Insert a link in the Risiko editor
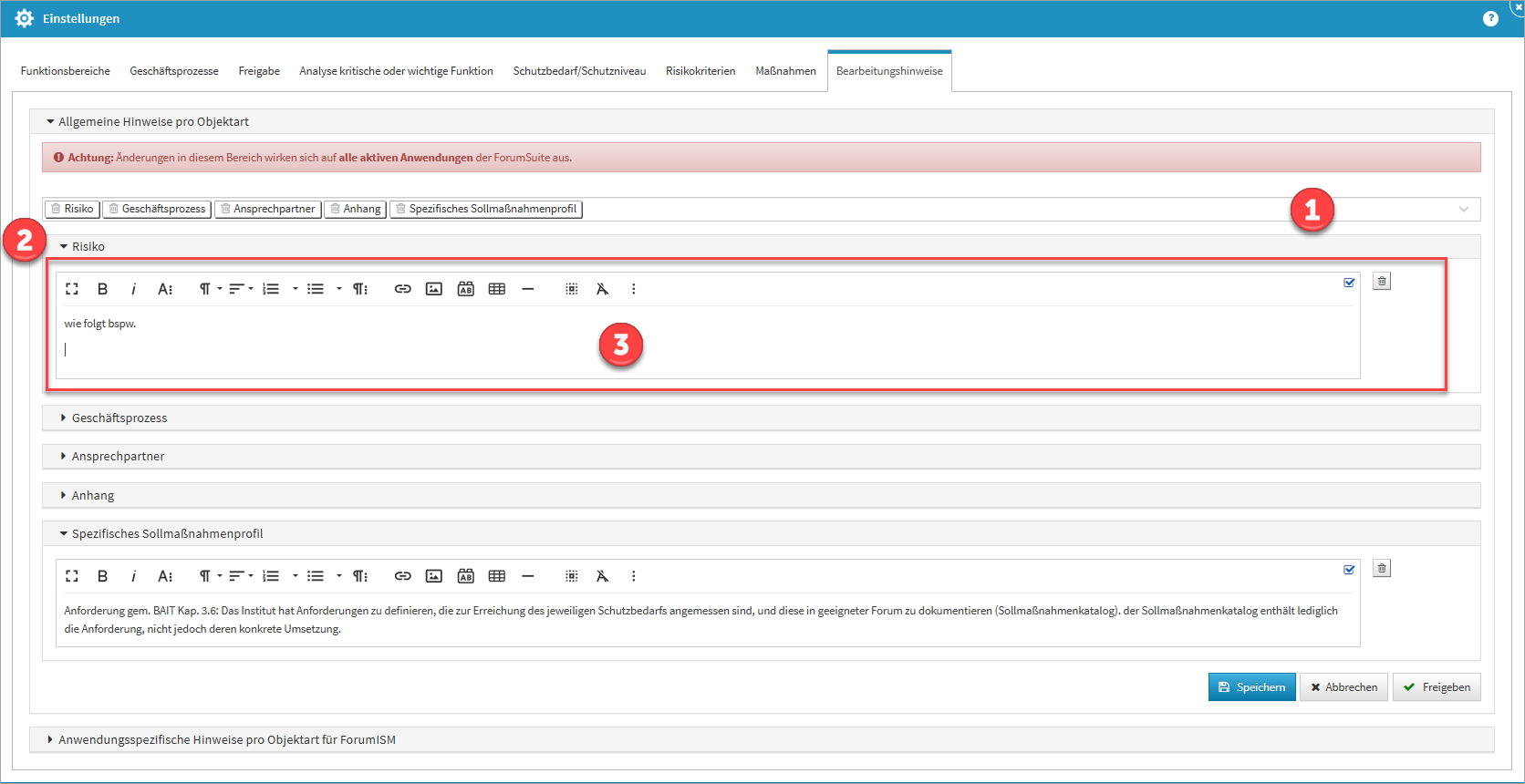 [x=402, y=289]
